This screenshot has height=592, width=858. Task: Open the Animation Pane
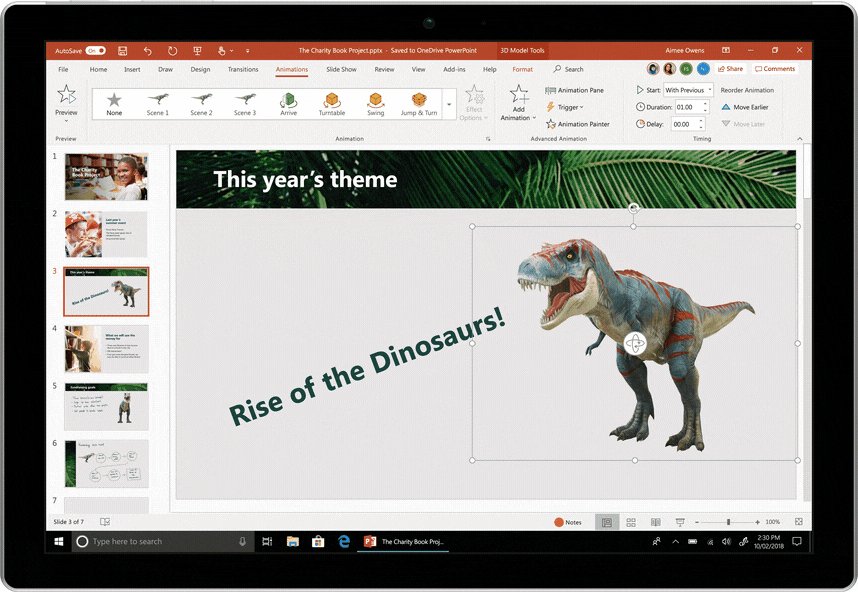coord(575,90)
